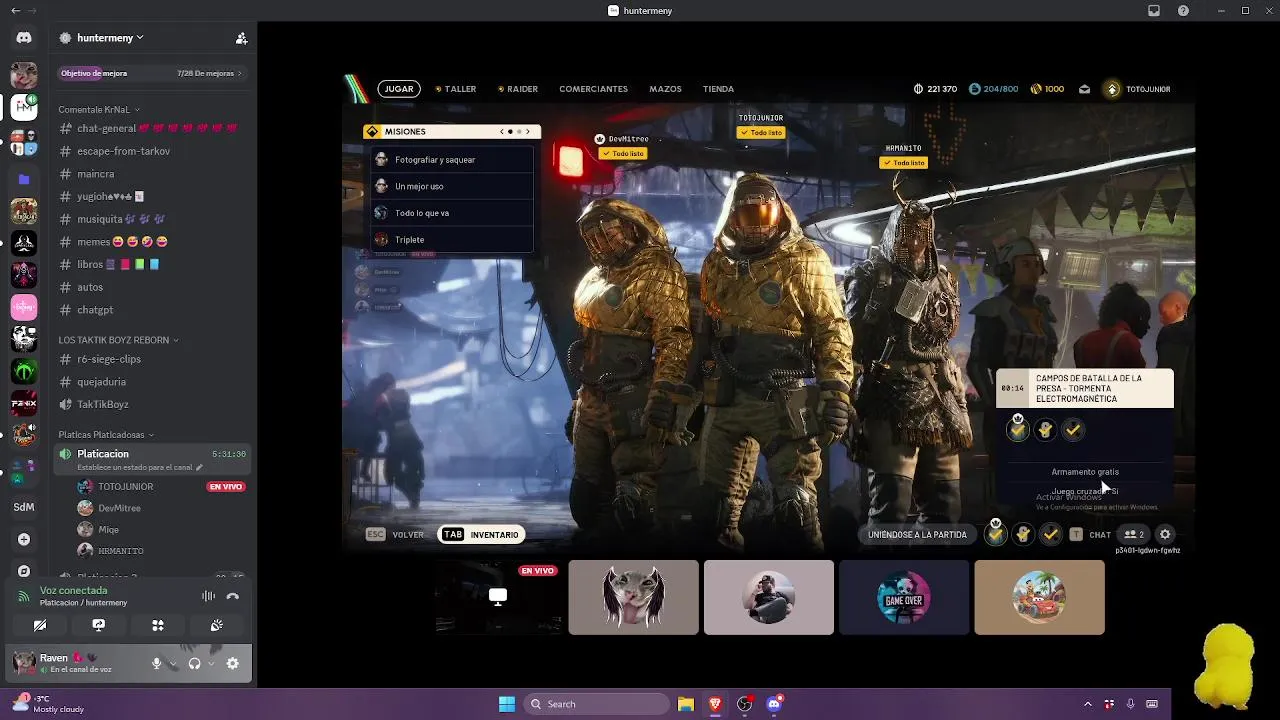Open game settings gear next to squad count
Screen dimensions: 1280x720
1165,535
